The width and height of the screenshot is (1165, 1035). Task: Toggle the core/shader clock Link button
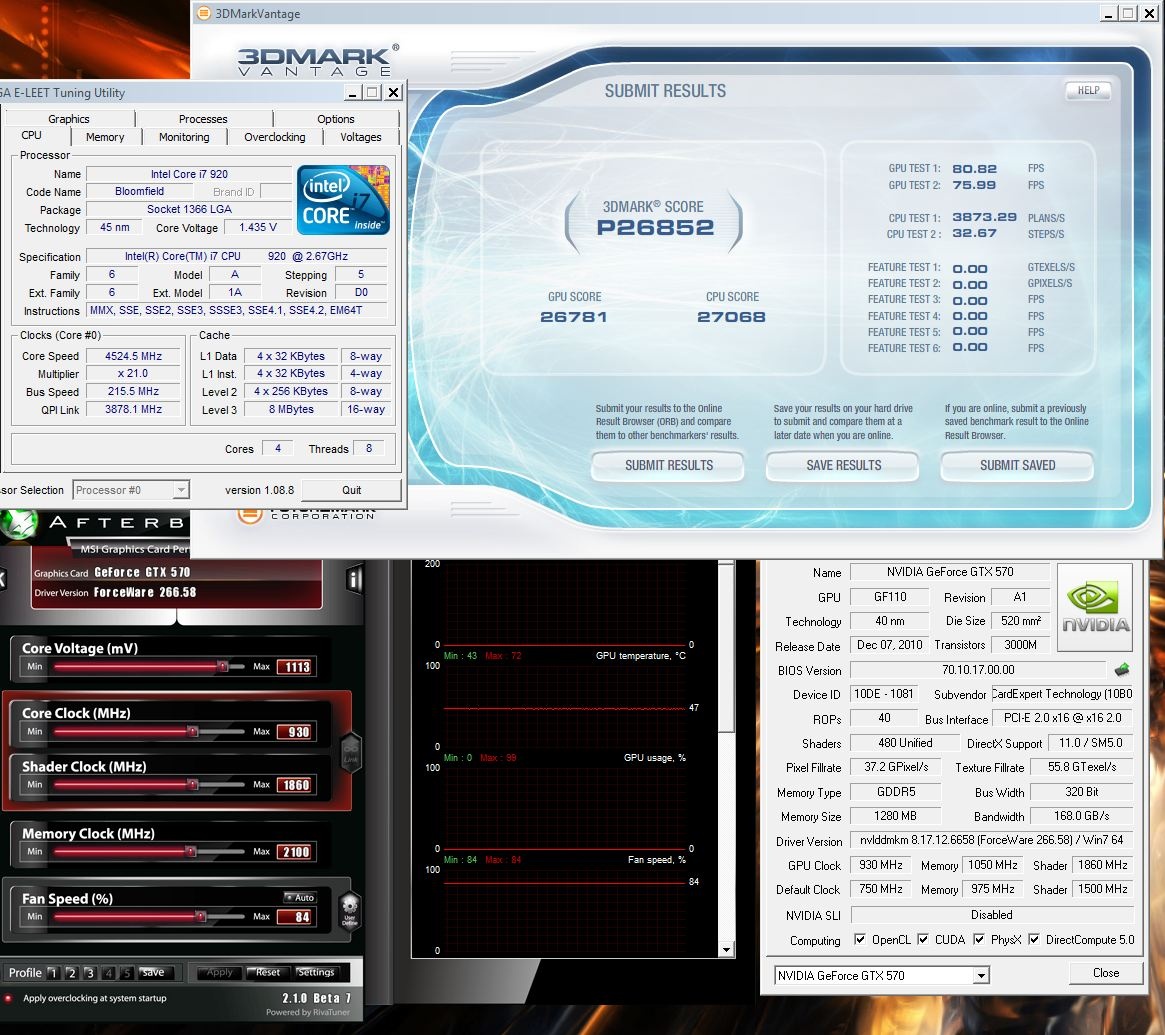351,753
